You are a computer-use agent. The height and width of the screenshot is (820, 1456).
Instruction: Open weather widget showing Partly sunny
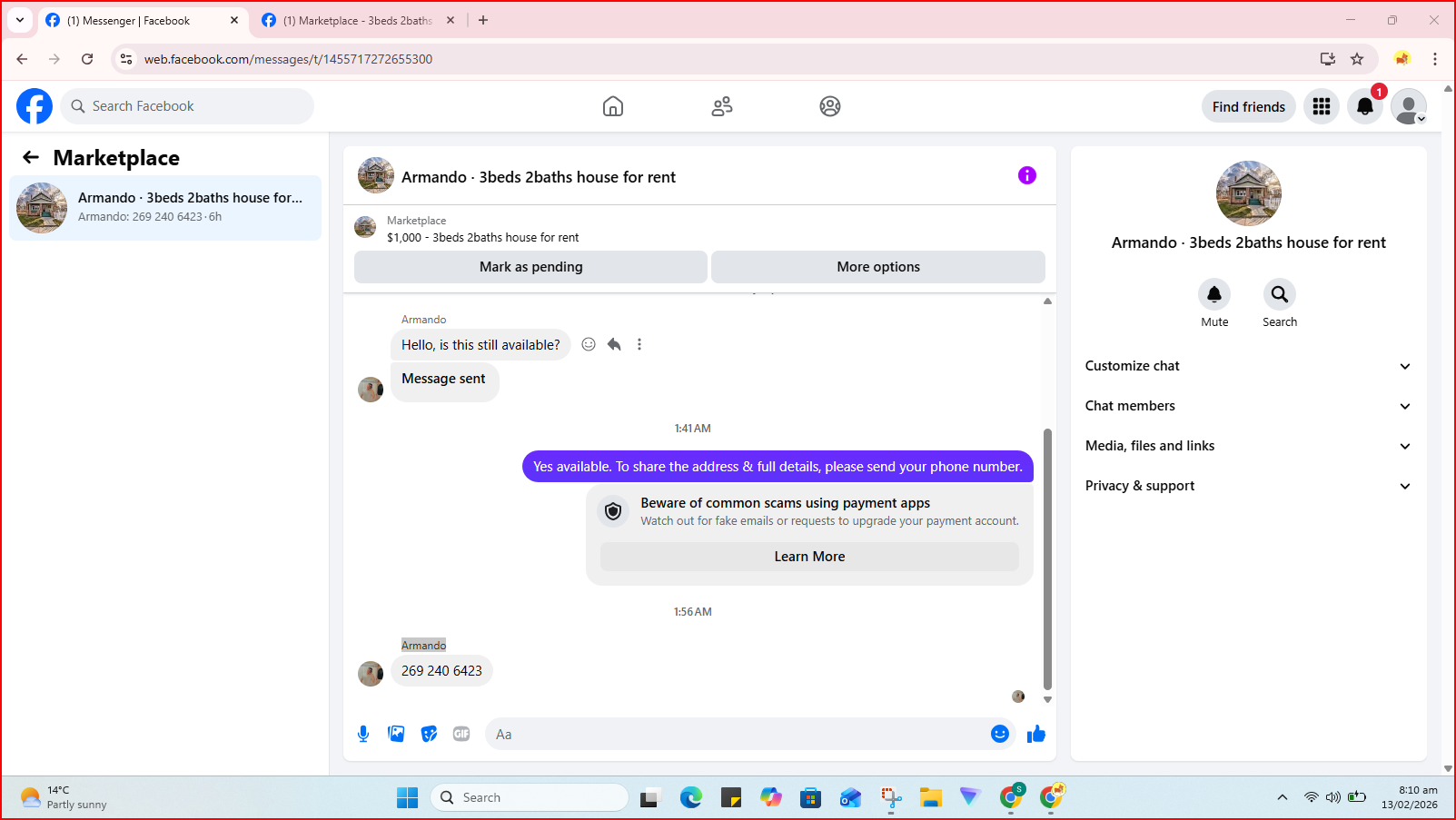tap(64, 797)
